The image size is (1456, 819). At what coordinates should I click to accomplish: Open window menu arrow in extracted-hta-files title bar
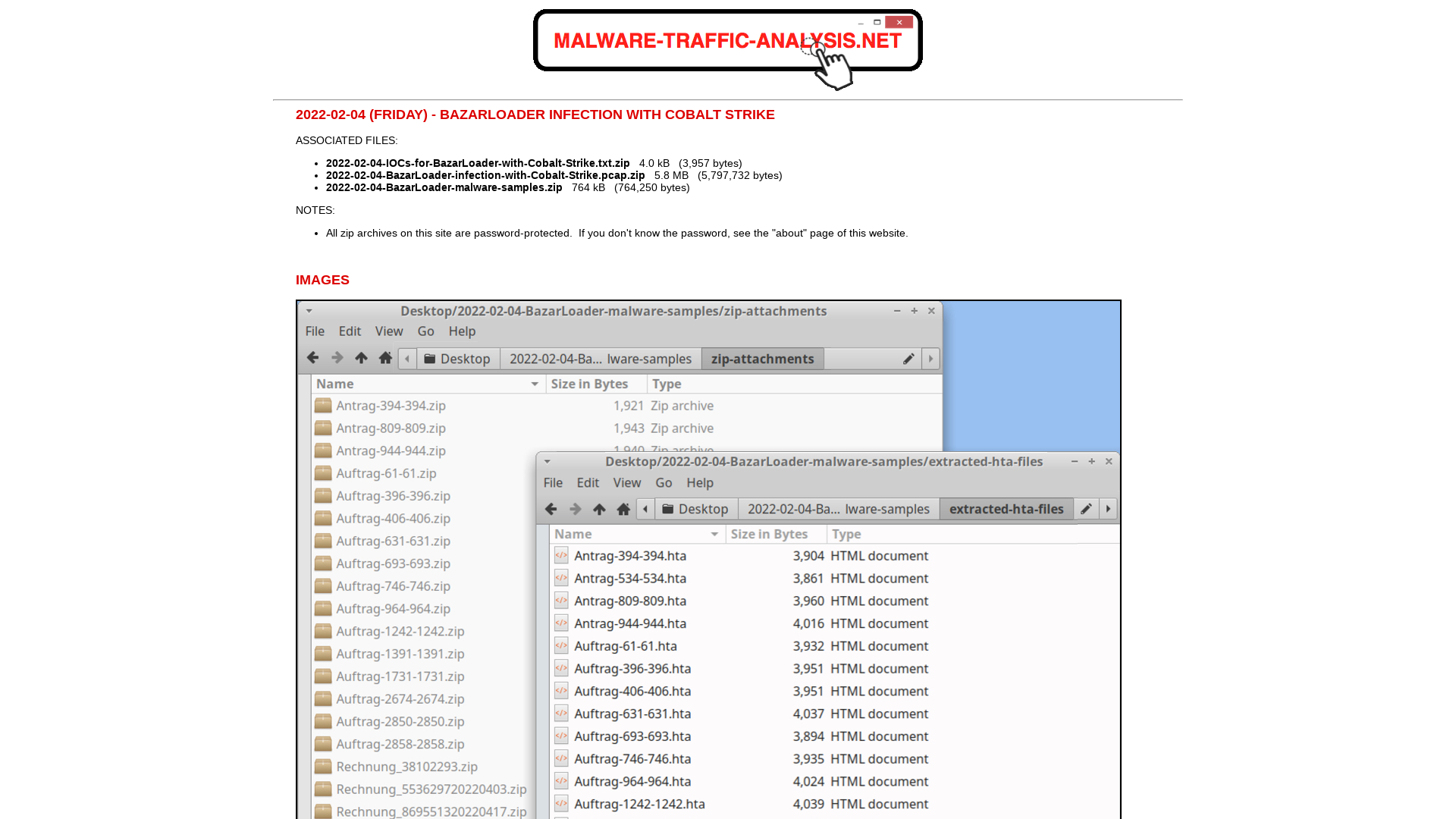547,461
